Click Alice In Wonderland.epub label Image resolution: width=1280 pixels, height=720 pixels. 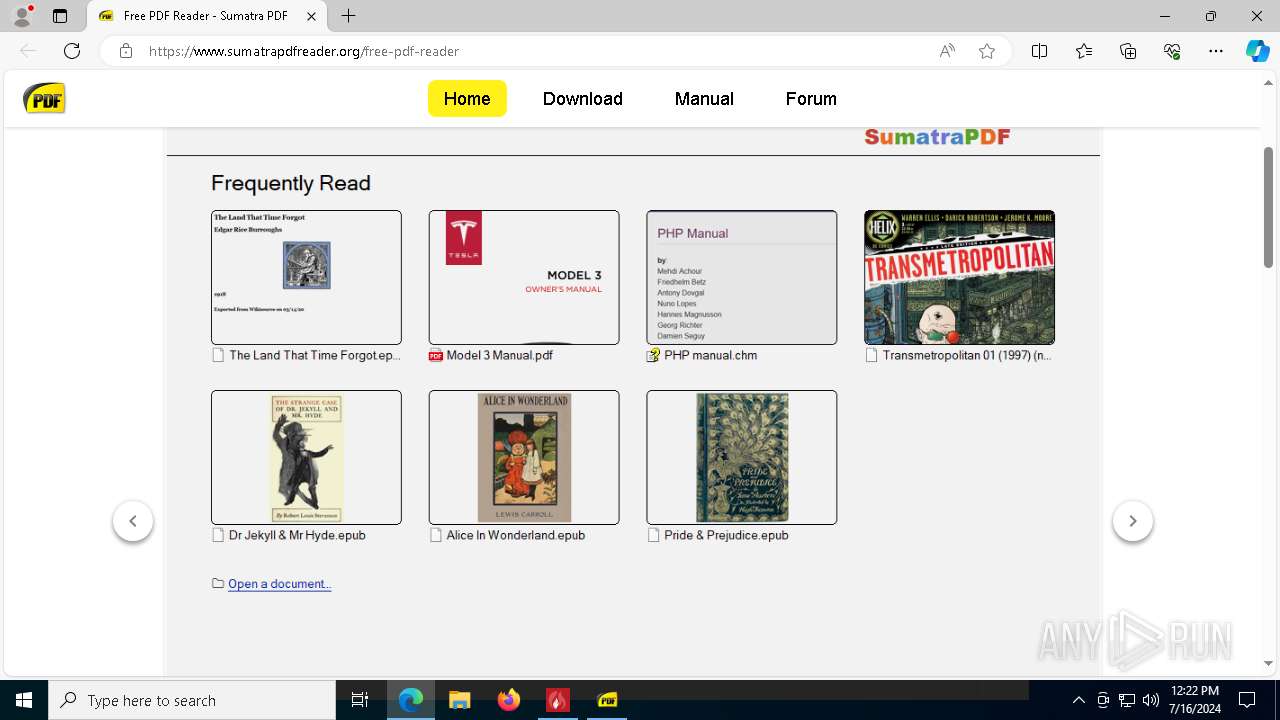pos(516,535)
